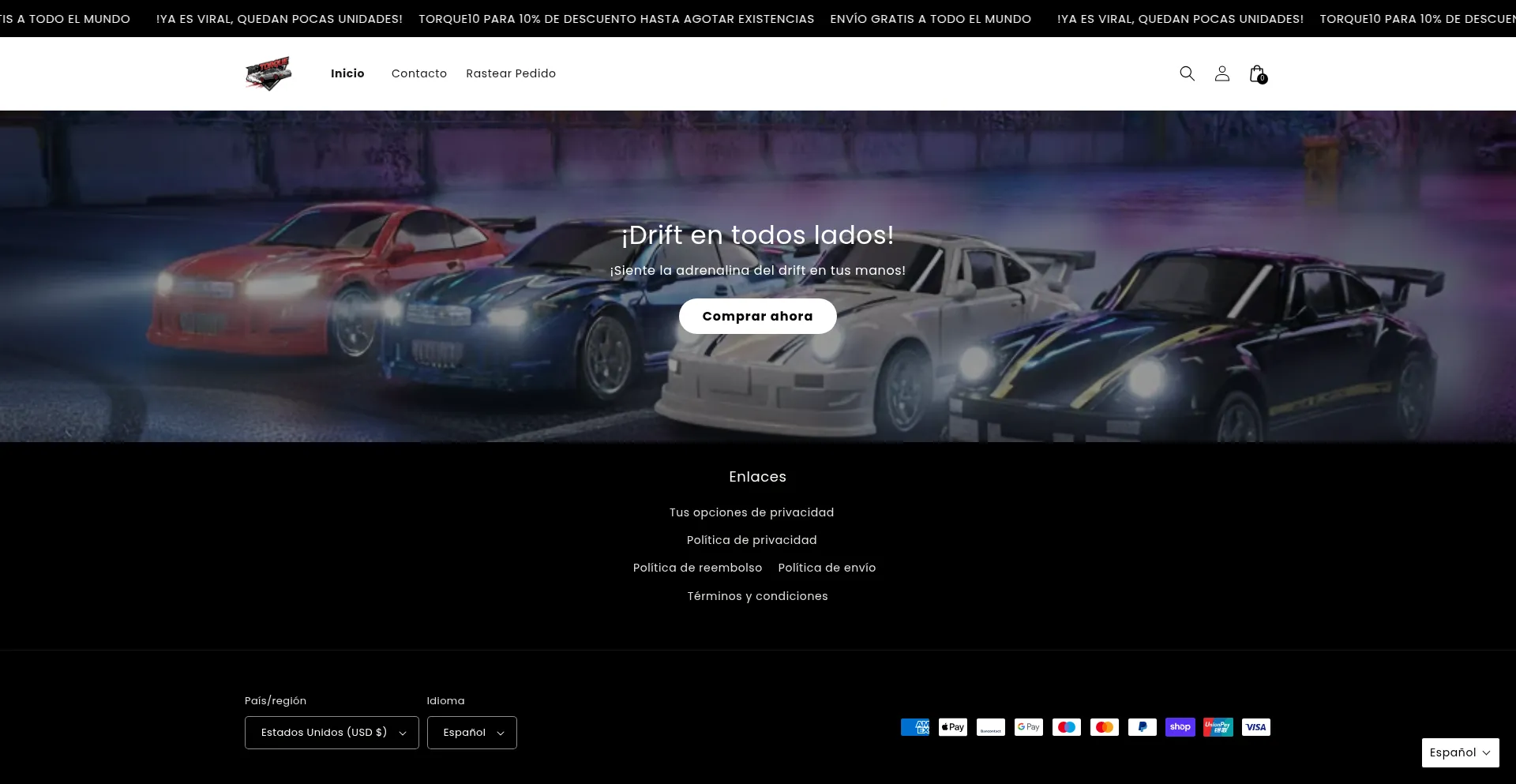Open the Política de reembolso link
Screen dimensions: 1516x784
click(x=697, y=568)
